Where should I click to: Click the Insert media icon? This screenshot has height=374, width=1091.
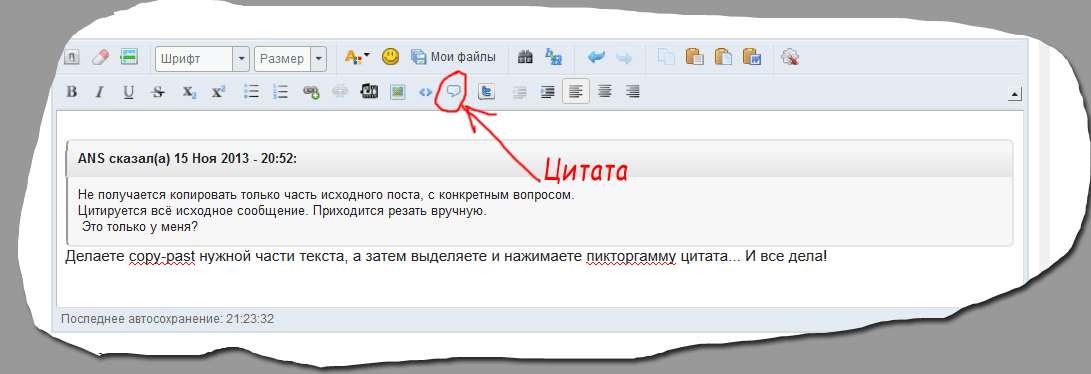[x=368, y=92]
